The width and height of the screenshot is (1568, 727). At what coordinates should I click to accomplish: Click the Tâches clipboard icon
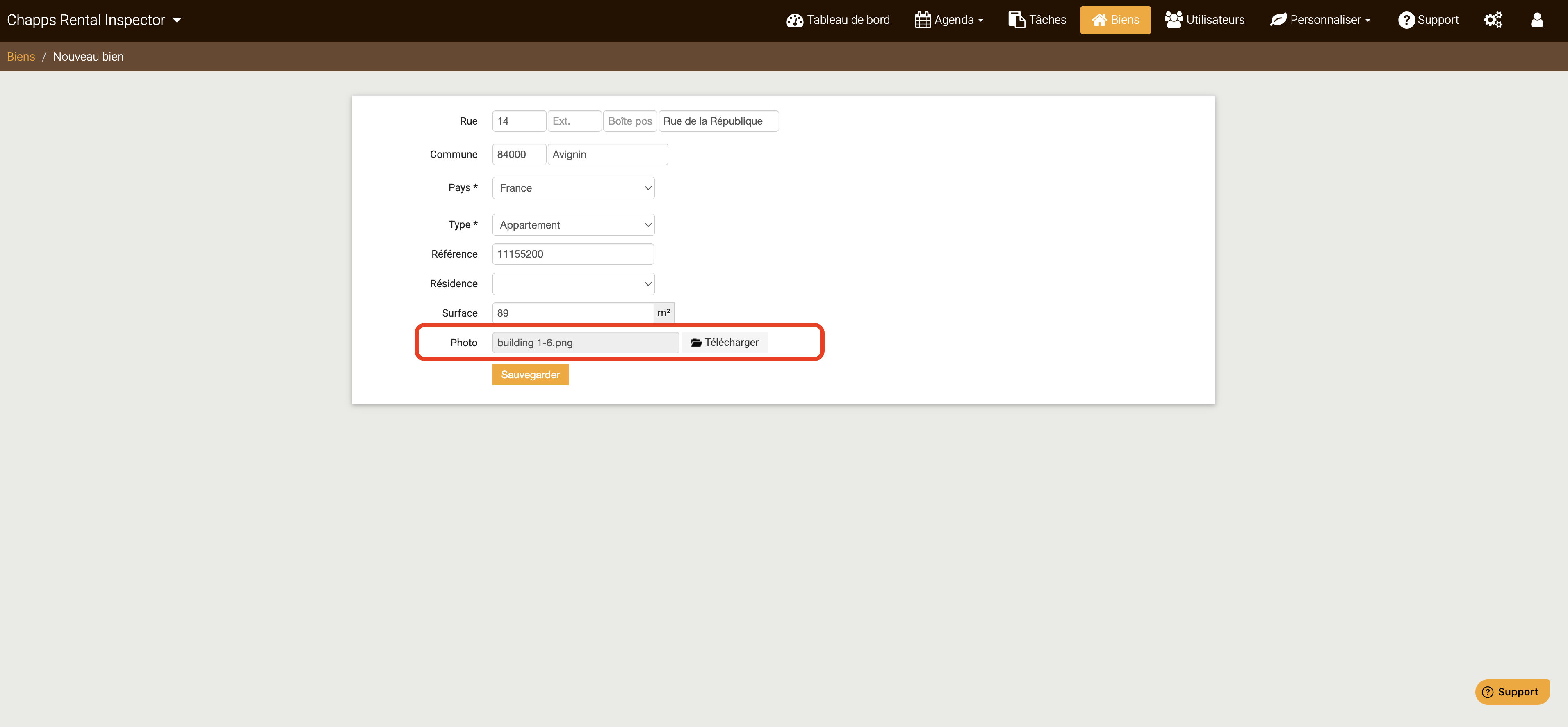pyautogui.click(x=1016, y=20)
